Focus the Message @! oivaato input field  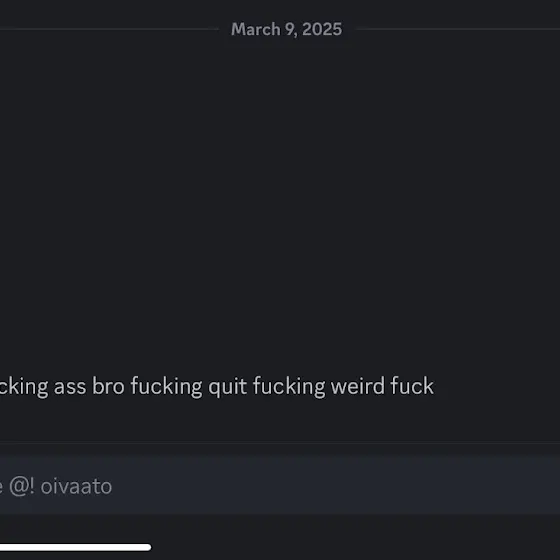pyautogui.click(x=280, y=485)
